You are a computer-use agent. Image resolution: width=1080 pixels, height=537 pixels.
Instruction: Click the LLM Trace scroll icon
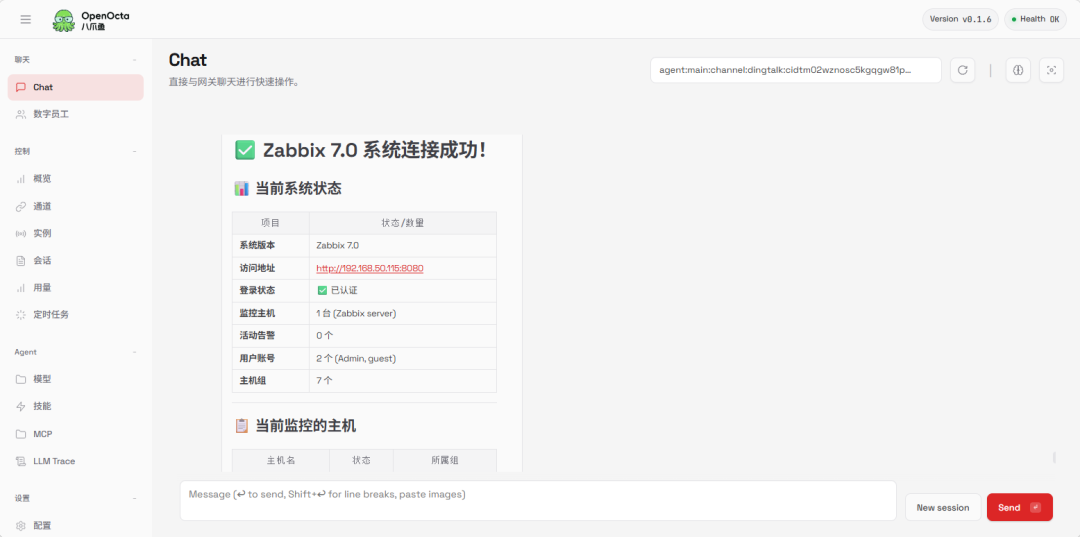click(21, 461)
